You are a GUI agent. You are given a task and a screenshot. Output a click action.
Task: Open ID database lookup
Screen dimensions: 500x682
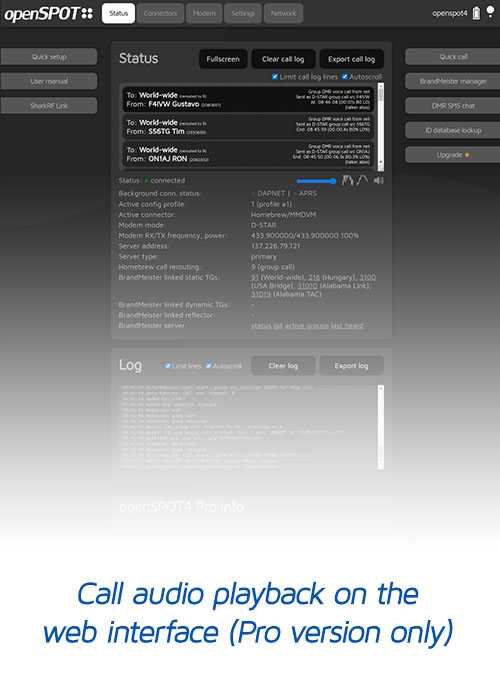coord(453,130)
